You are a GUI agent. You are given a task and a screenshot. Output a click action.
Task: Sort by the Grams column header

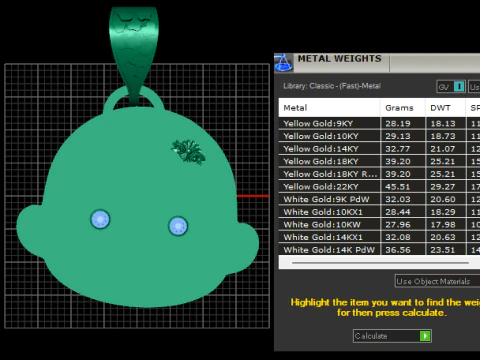pyautogui.click(x=403, y=108)
